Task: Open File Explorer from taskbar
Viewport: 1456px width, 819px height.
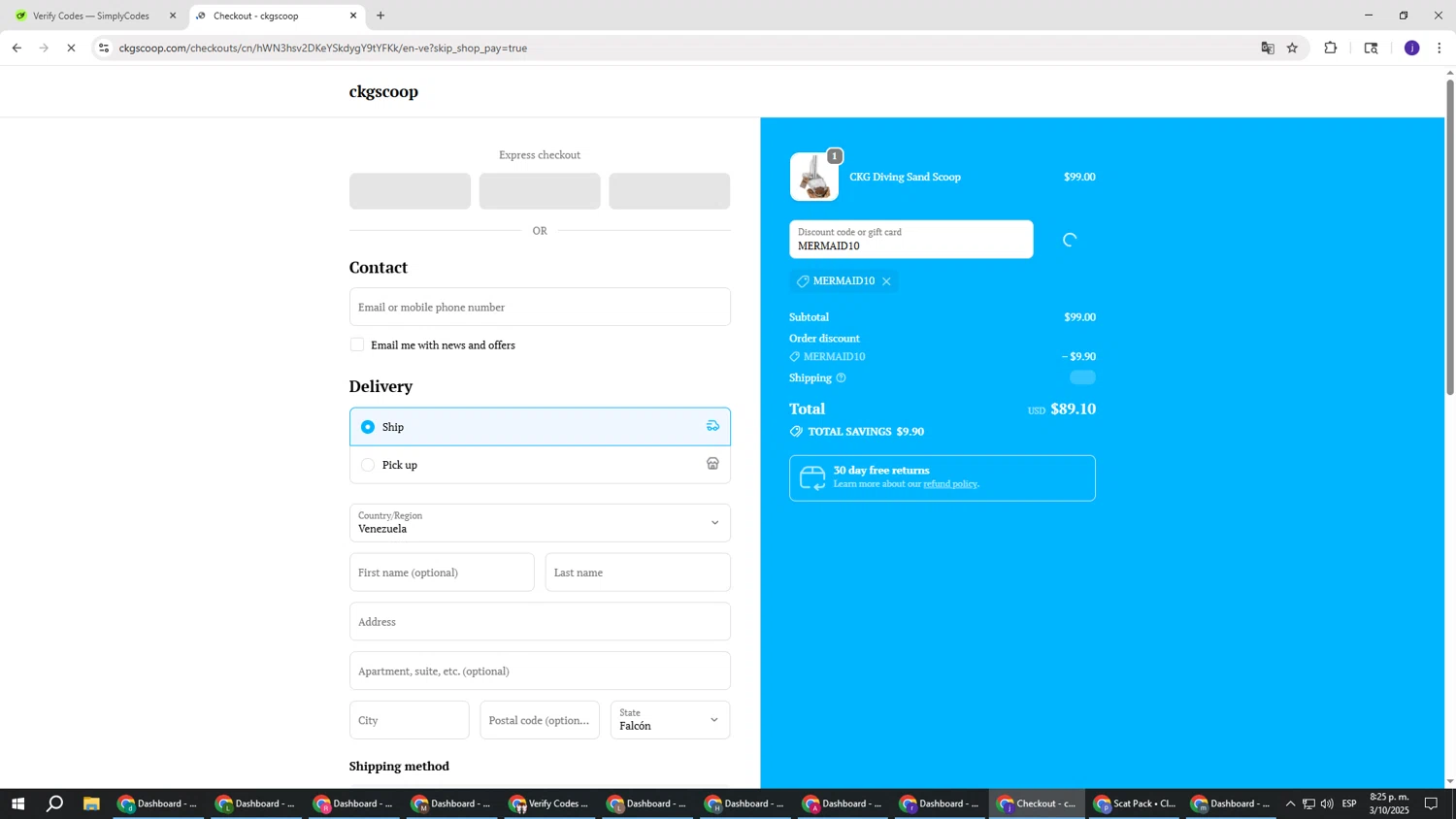Action: (91, 803)
